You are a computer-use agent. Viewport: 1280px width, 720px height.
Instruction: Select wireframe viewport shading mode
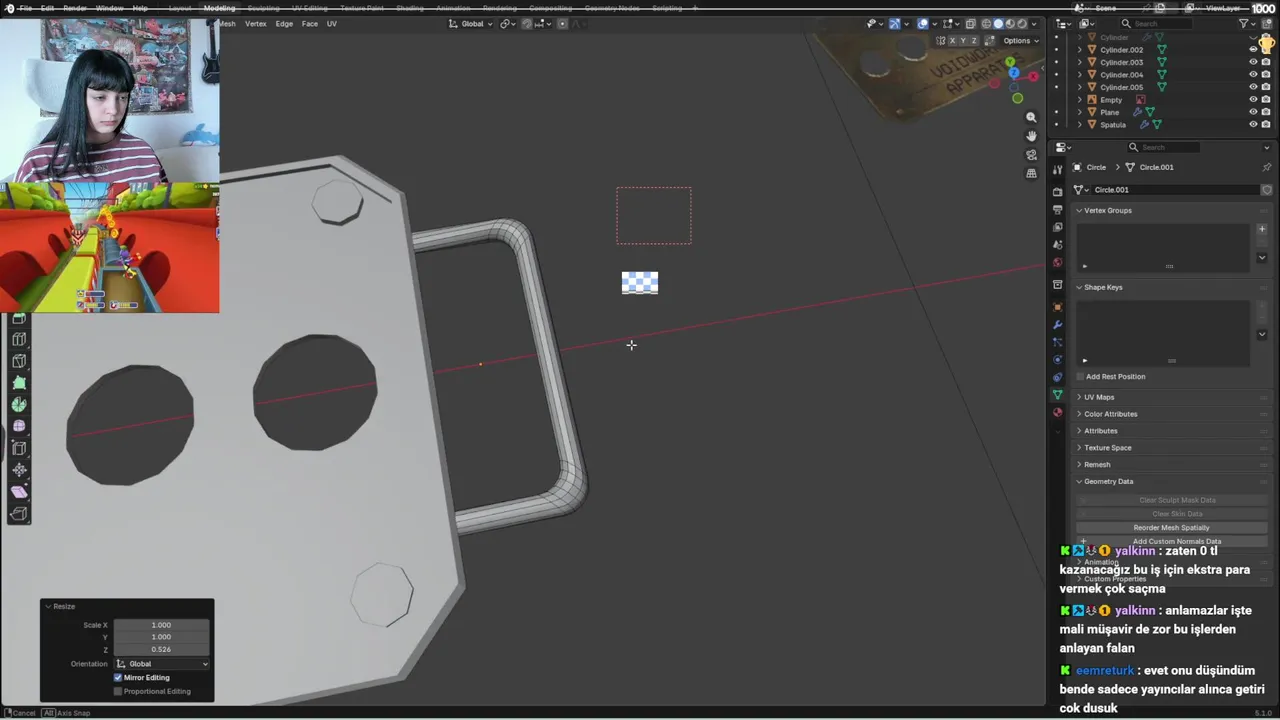tap(986, 24)
